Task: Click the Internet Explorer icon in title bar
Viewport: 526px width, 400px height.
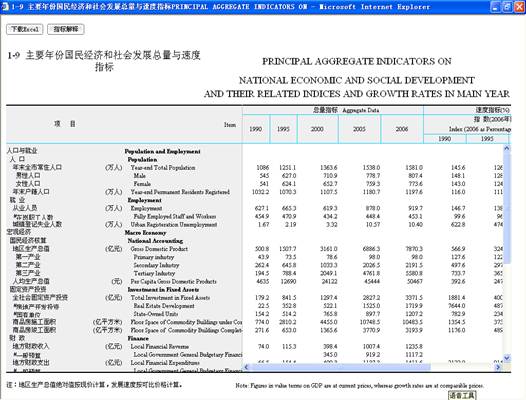Action: coord(4,6)
